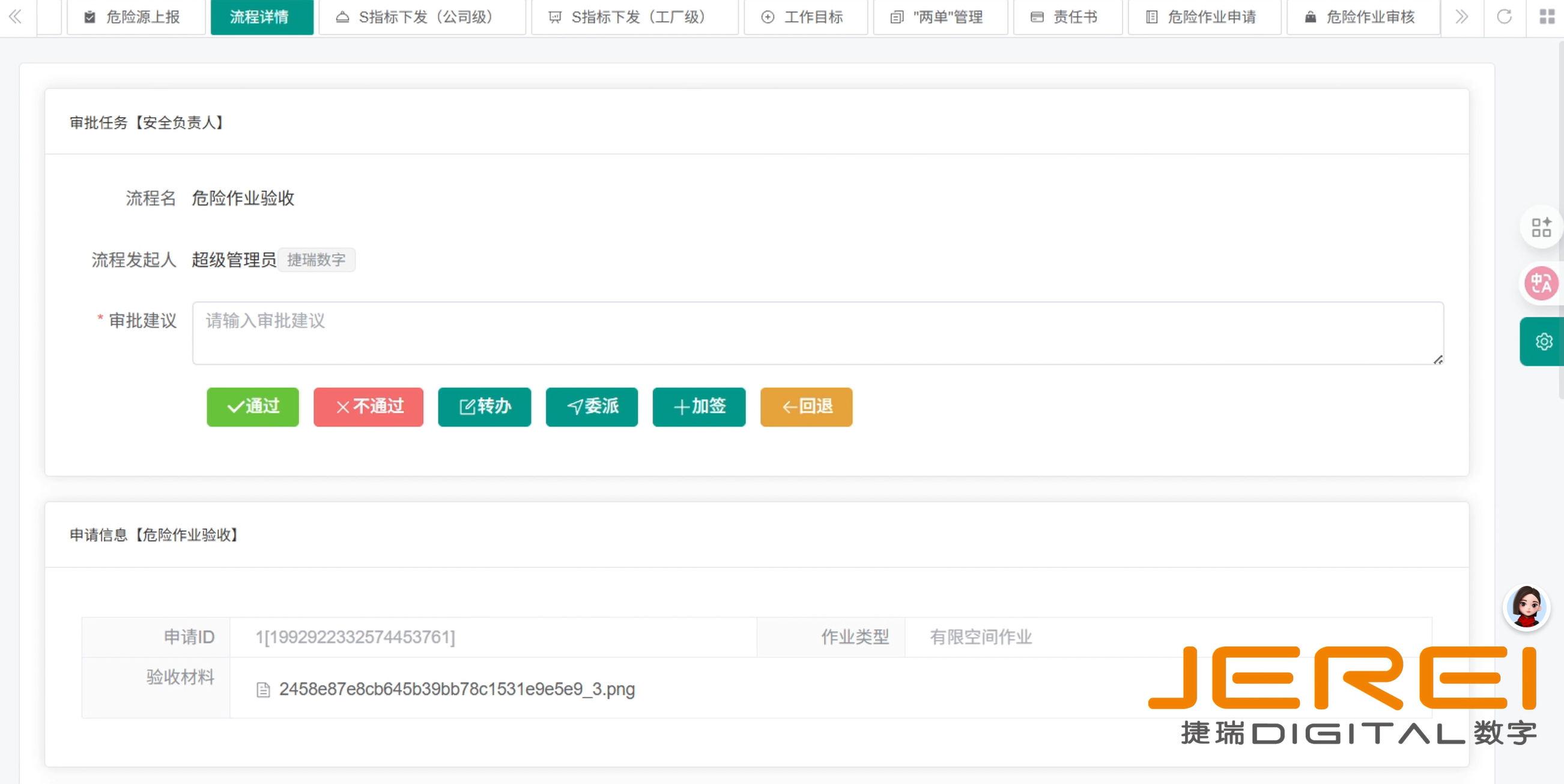This screenshot has width=1564, height=784.
Task: Open the grid menu icon at top right
Action: (x=1547, y=17)
